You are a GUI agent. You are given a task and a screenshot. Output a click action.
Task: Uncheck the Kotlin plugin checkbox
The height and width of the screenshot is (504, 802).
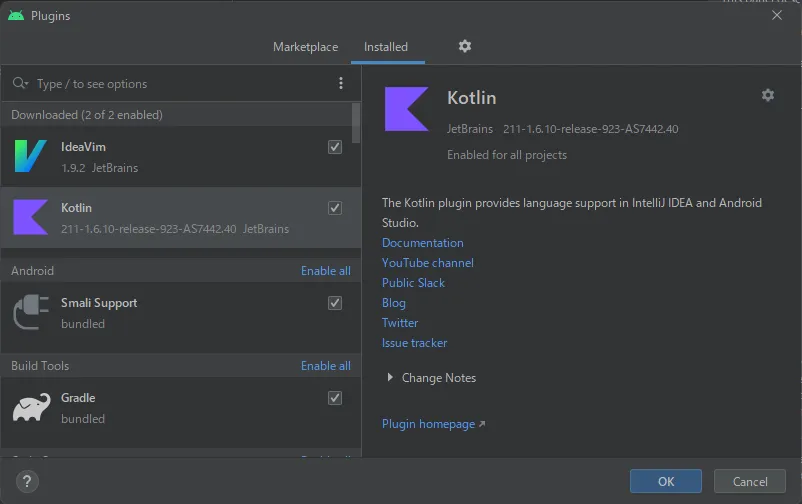click(335, 208)
